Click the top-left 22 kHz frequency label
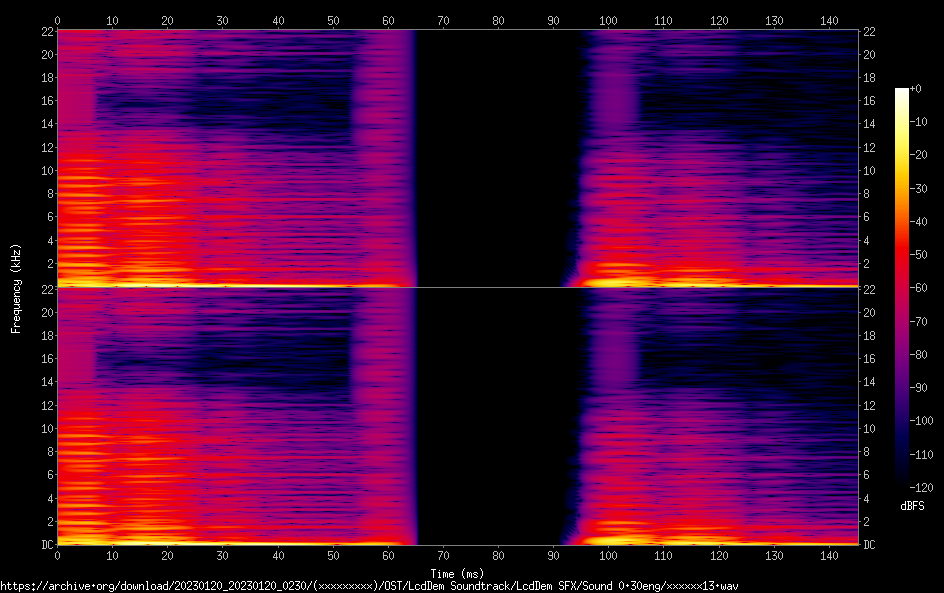944x593 pixels. coord(44,32)
